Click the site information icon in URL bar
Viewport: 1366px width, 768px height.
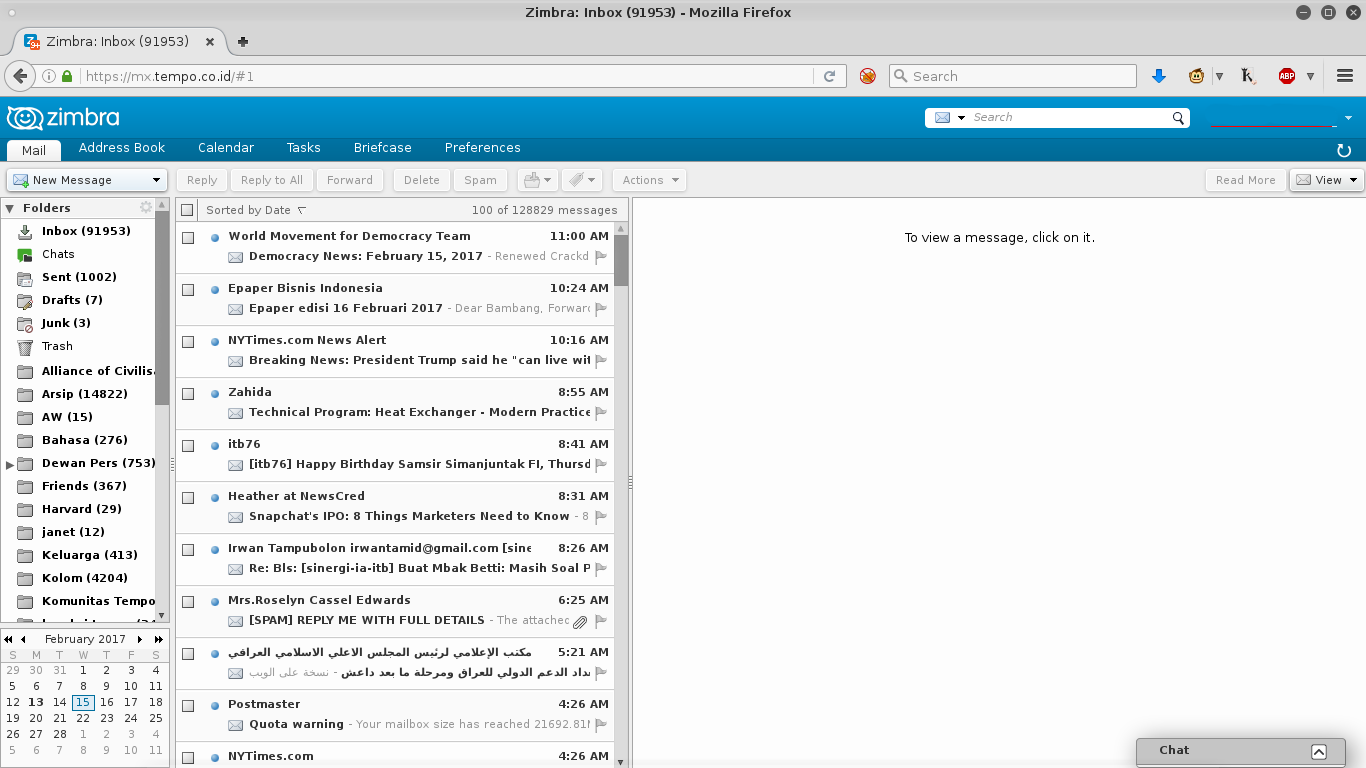[48, 76]
